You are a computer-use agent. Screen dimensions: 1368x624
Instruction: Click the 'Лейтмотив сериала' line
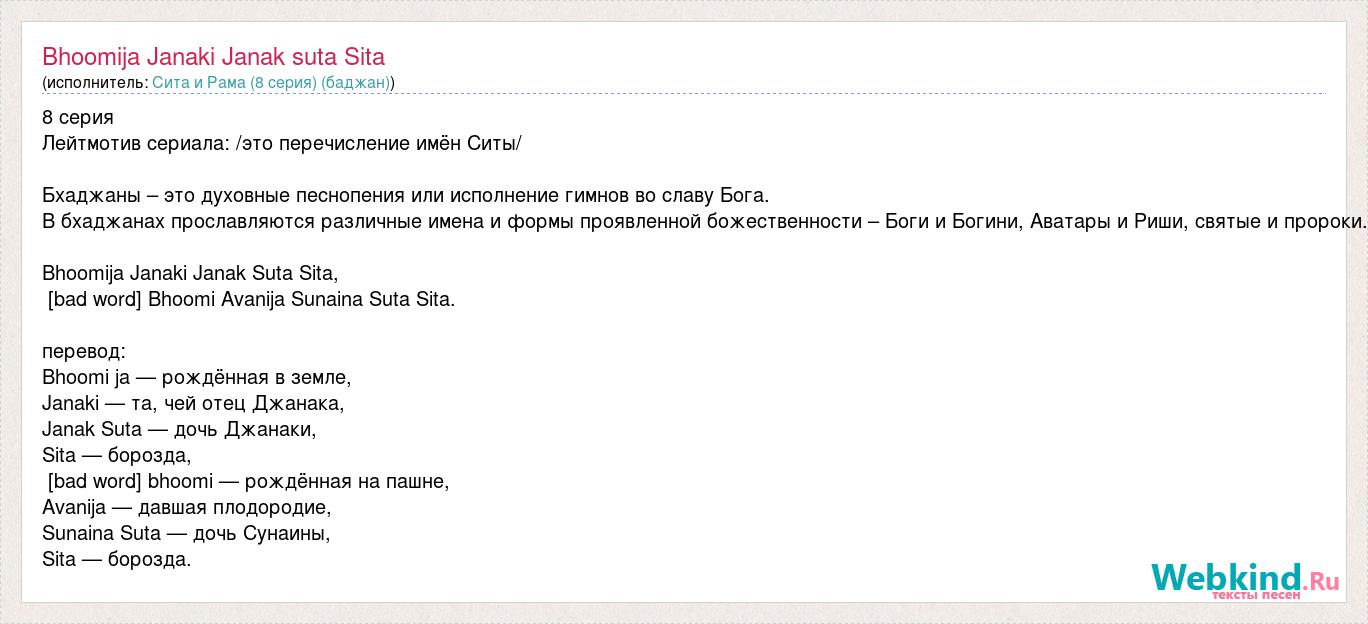(282, 144)
